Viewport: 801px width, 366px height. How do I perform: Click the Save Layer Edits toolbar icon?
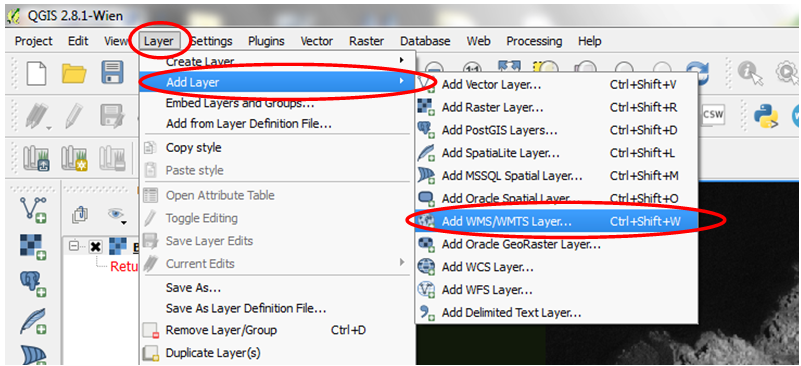(111, 116)
